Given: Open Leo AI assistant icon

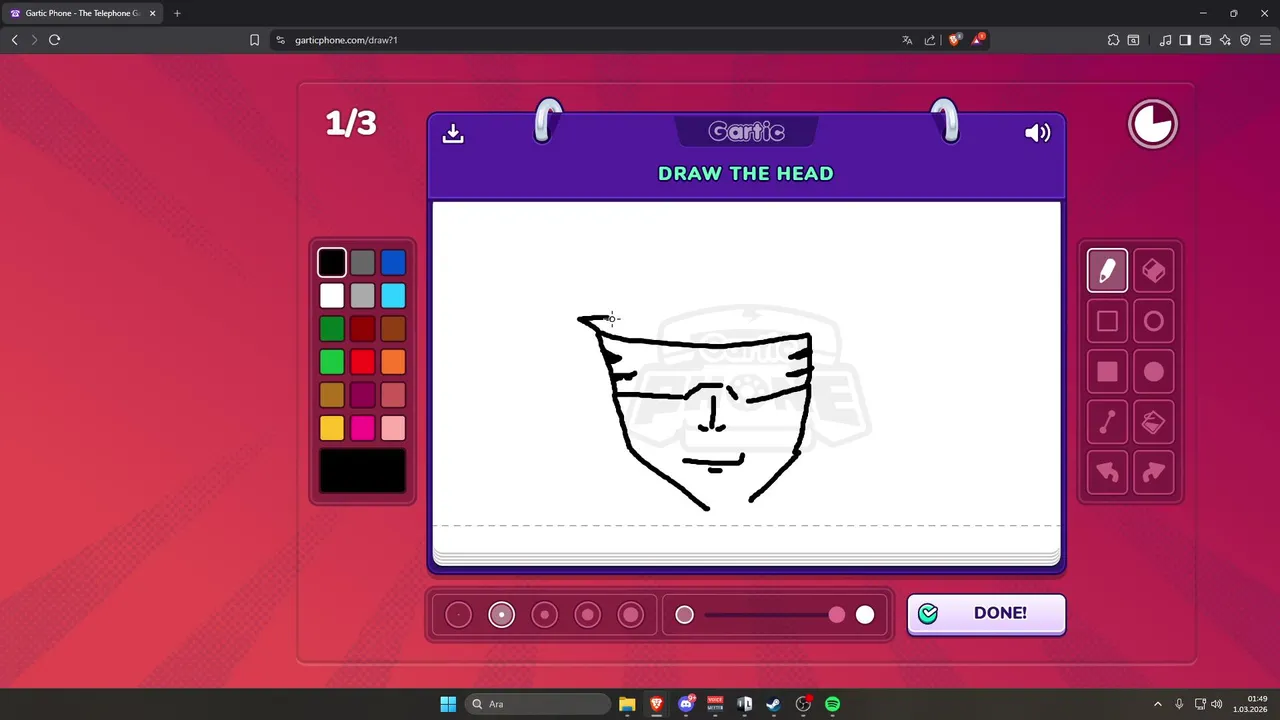Looking at the screenshot, I should (1225, 40).
